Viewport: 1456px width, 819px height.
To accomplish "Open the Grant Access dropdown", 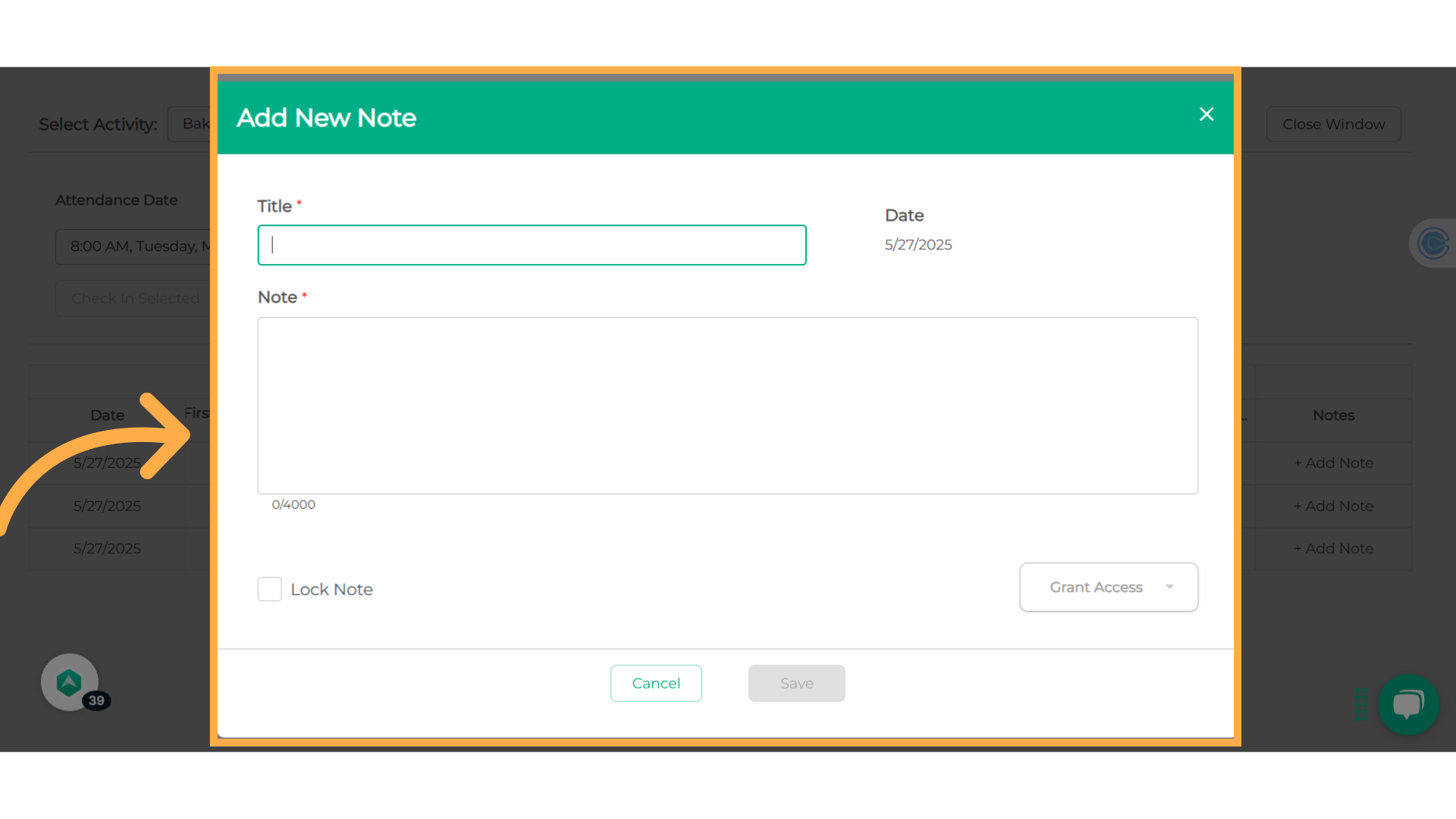I will click(x=1109, y=587).
